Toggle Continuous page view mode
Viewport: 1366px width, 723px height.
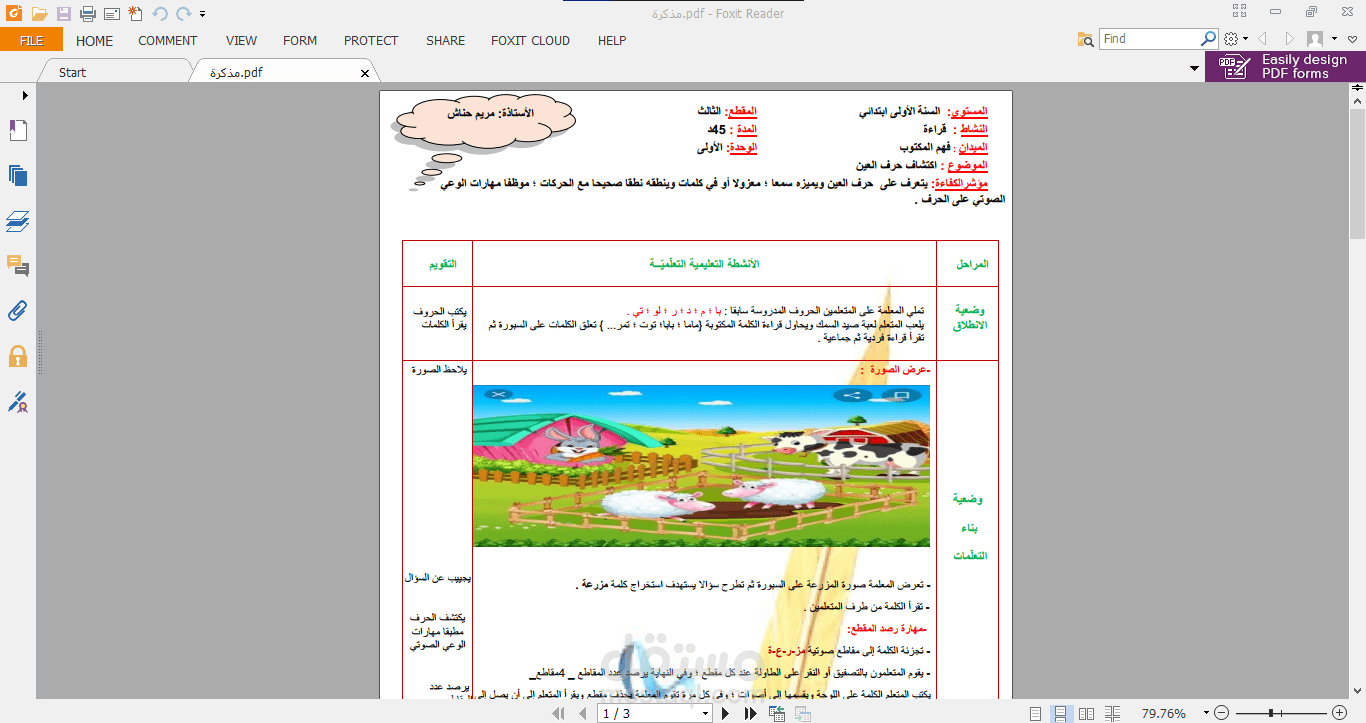1062,713
